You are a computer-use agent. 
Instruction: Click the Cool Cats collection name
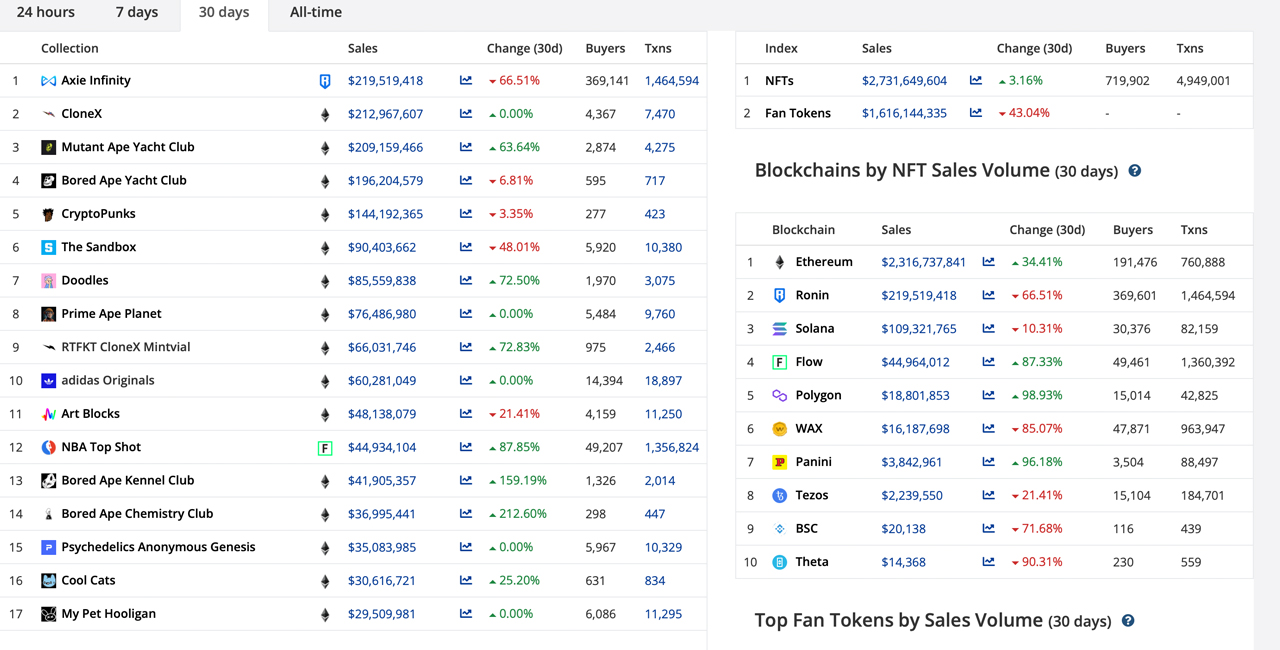tap(88, 580)
